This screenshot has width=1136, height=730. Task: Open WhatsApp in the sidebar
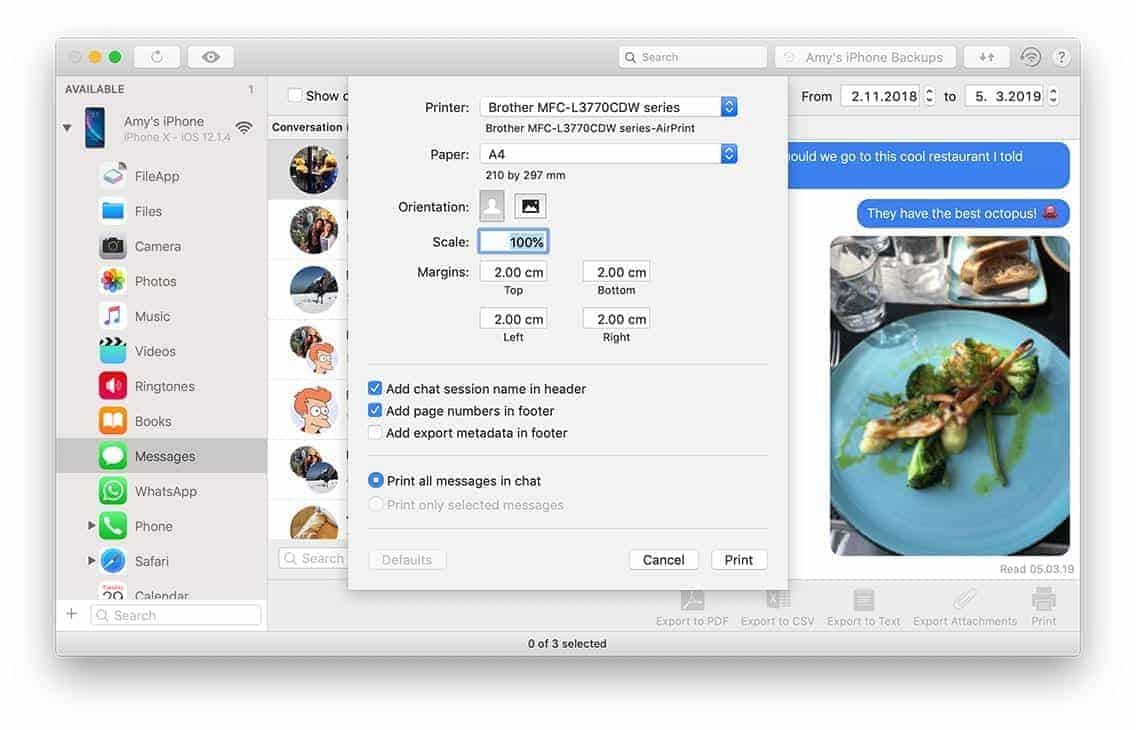point(165,491)
